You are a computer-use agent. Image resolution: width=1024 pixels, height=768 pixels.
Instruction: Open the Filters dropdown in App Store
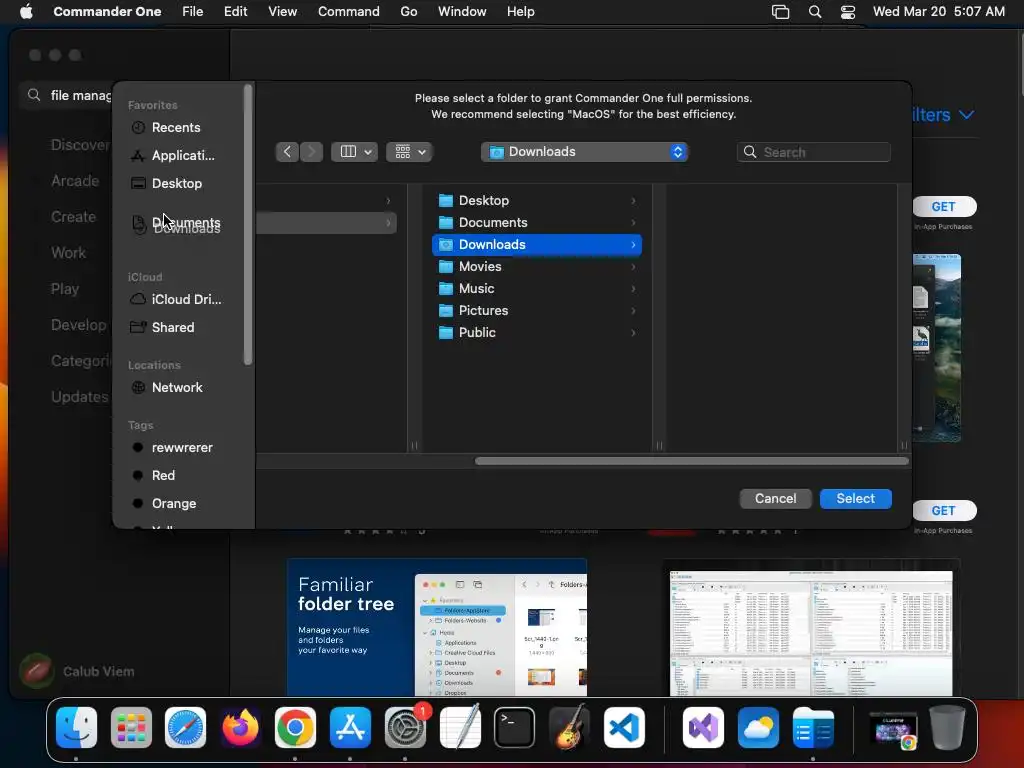(x=943, y=115)
